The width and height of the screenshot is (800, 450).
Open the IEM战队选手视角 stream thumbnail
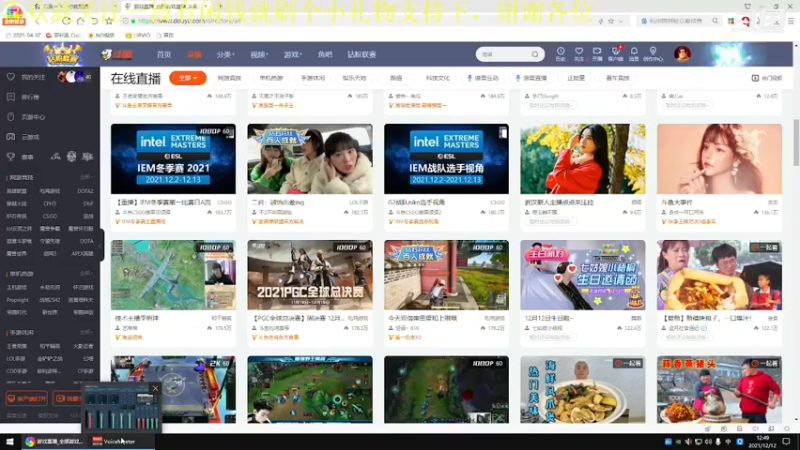446,159
